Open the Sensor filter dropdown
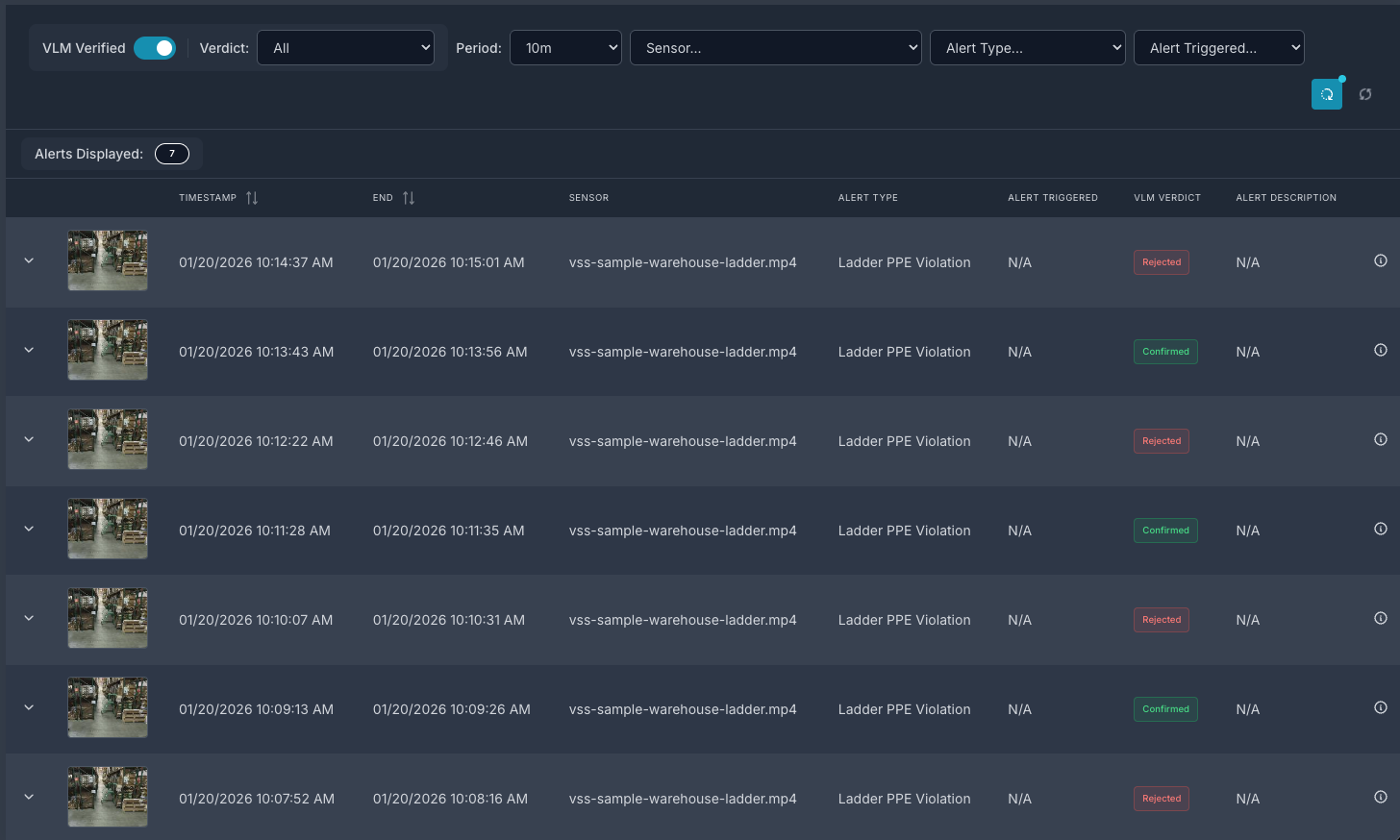Viewport: 1400px width, 840px height. (775, 47)
